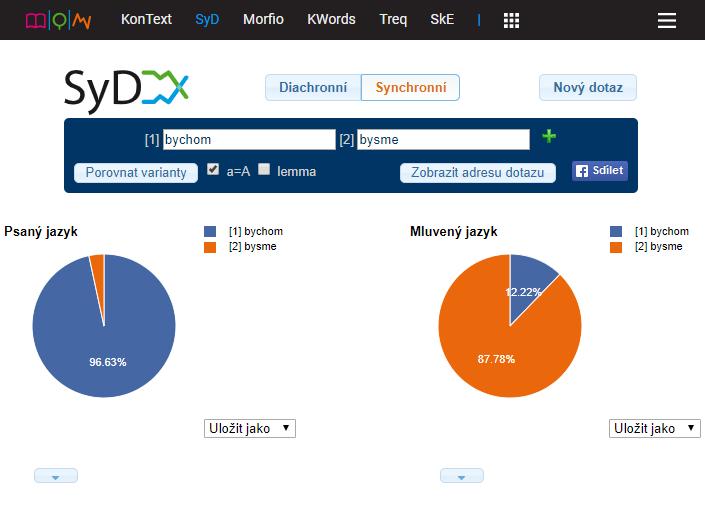Focus the second variant field containing bysme
The width and height of the screenshot is (705, 528).
pos(443,139)
